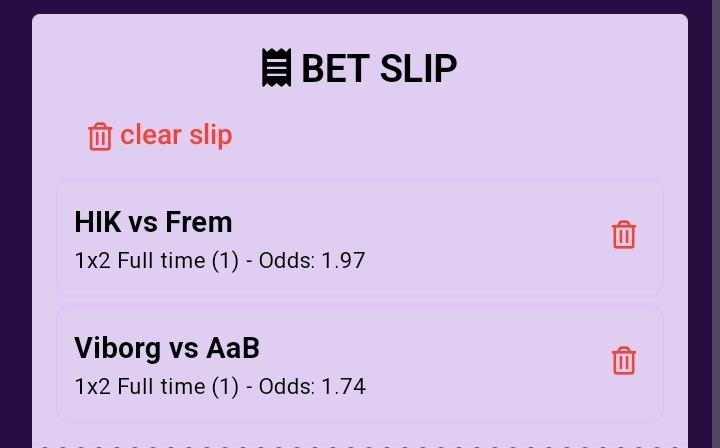Screen dimensions: 720x448
Task: Click the team name HIK
Action: point(98,222)
